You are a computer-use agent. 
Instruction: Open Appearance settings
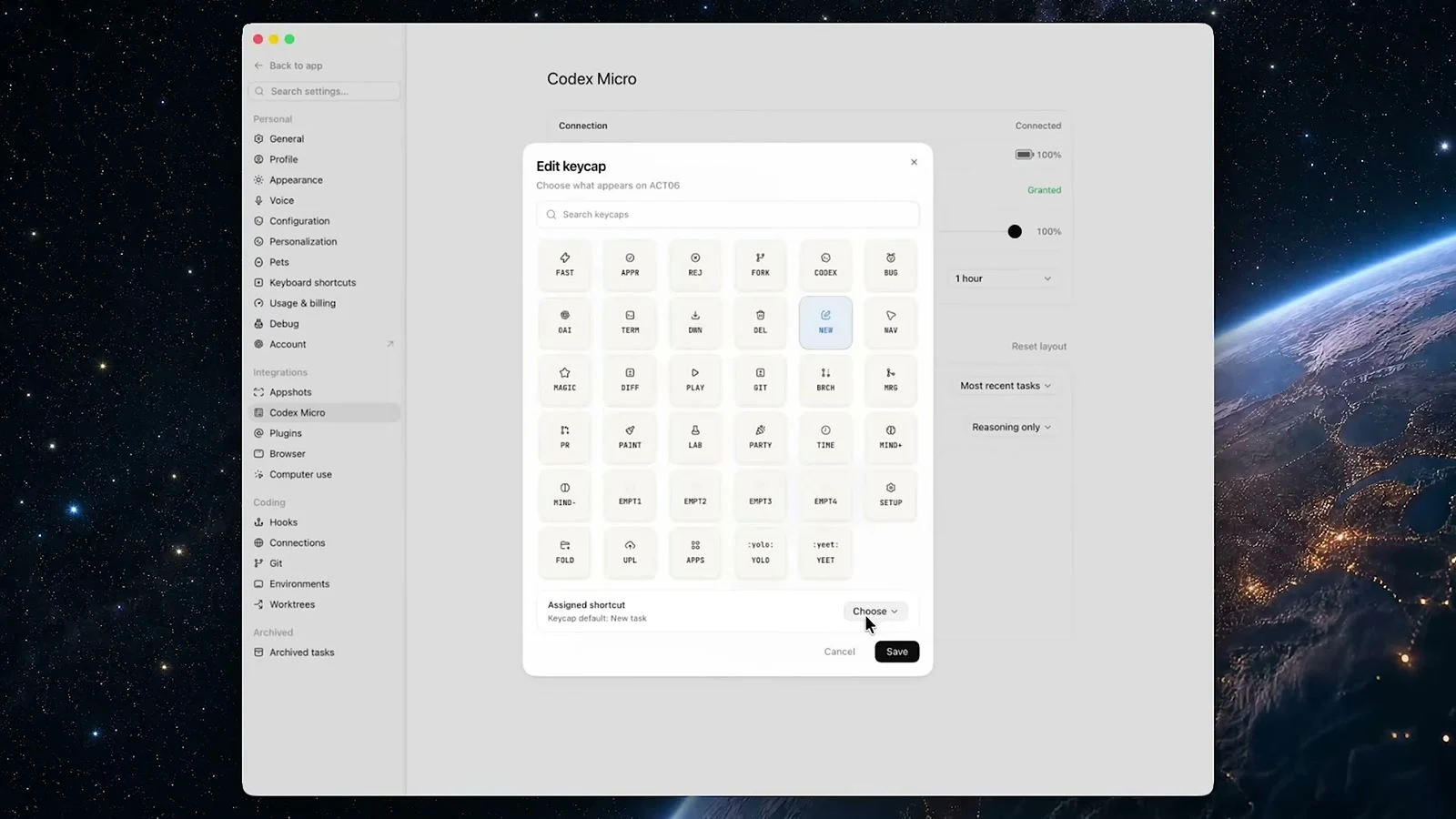tap(324, 180)
